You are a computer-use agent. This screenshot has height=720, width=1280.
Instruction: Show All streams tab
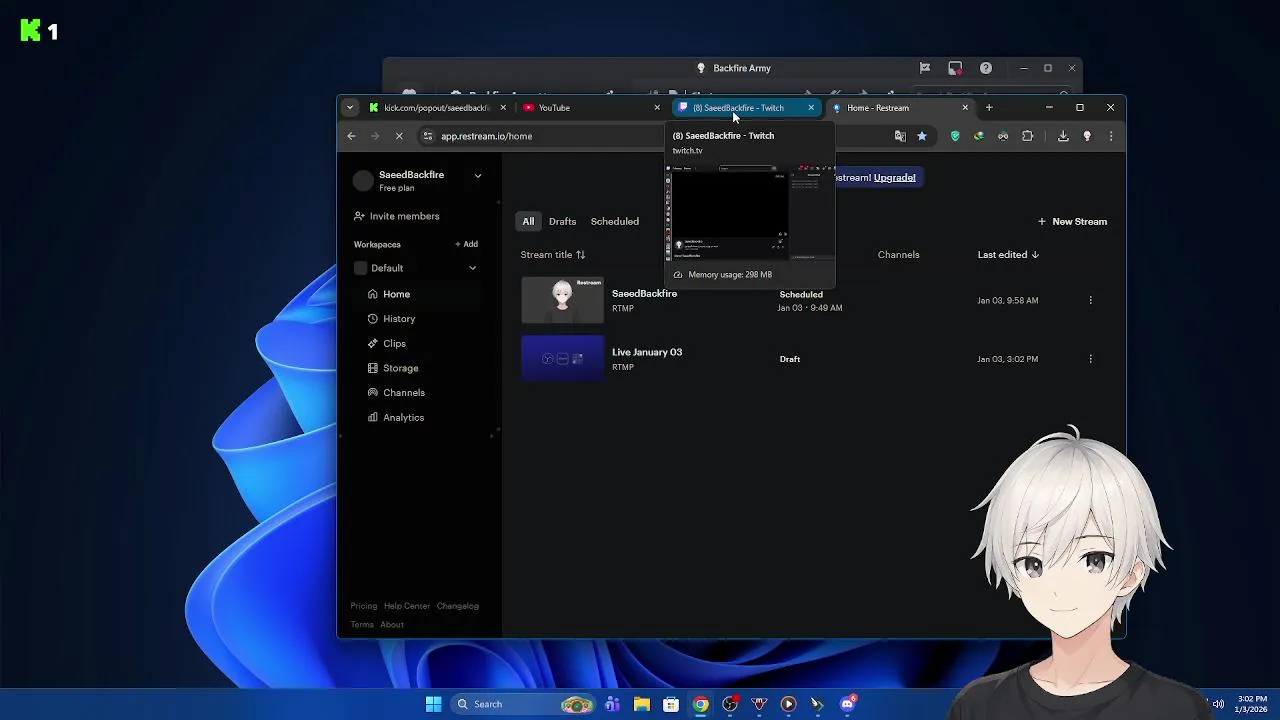click(x=528, y=221)
